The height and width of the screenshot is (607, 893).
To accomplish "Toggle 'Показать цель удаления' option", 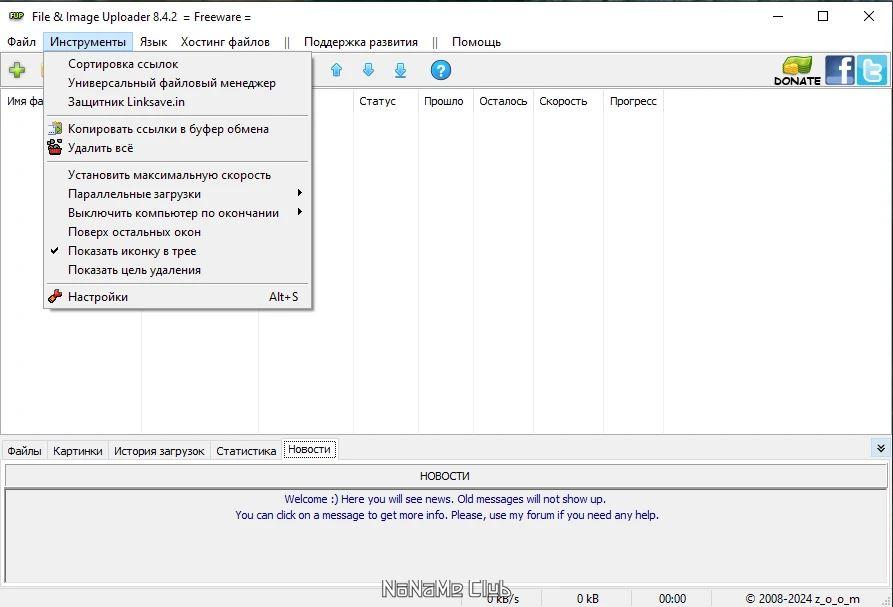I will pyautogui.click(x=178, y=270).
